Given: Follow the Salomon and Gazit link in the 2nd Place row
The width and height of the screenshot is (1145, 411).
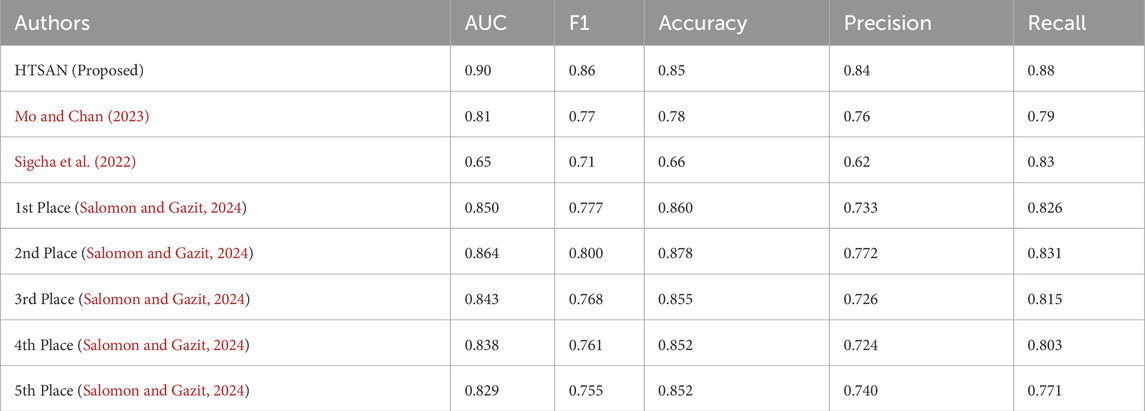Looking at the screenshot, I should [x=167, y=254].
